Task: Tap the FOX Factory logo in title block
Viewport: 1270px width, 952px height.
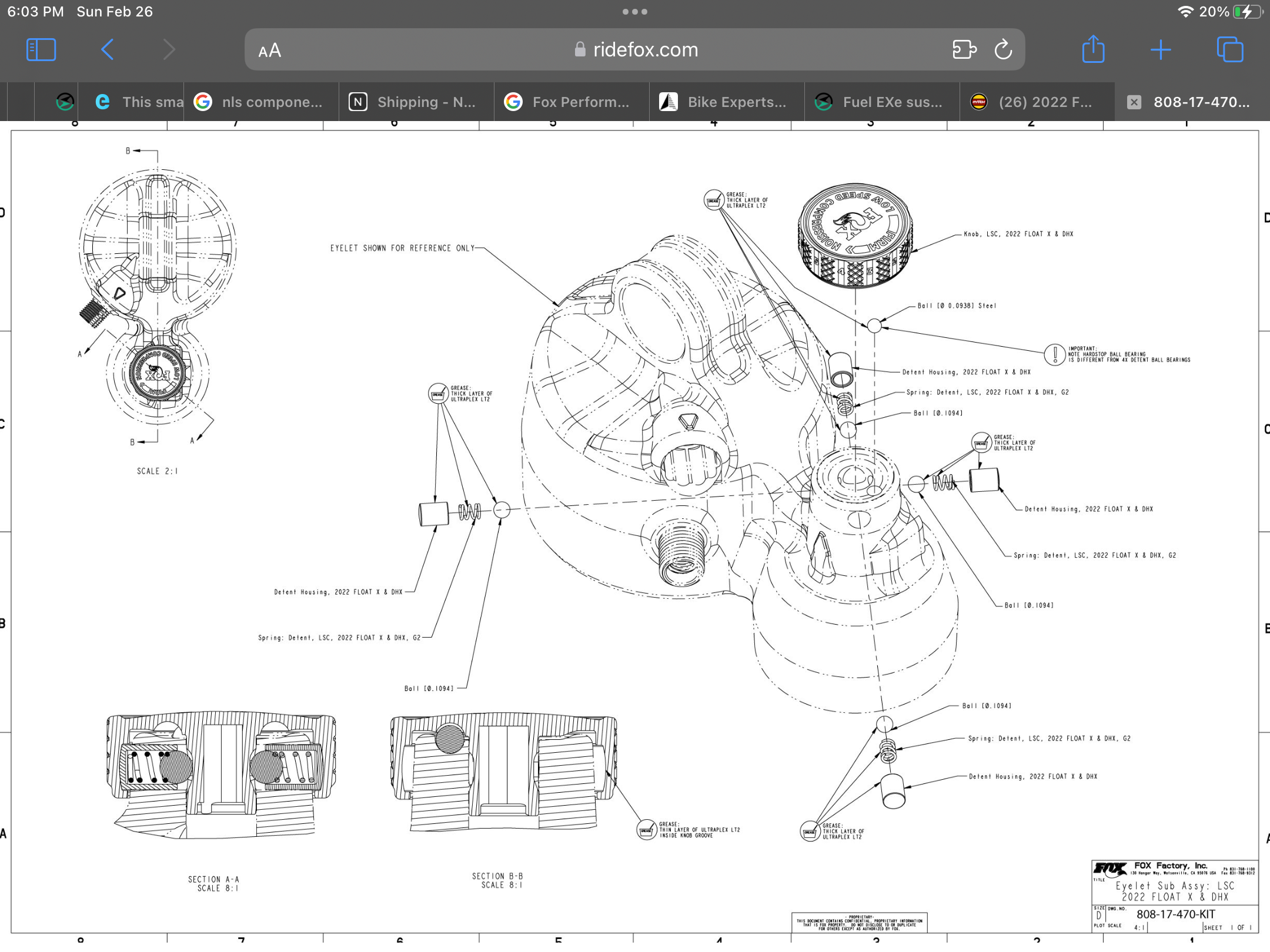Action: click(1109, 869)
